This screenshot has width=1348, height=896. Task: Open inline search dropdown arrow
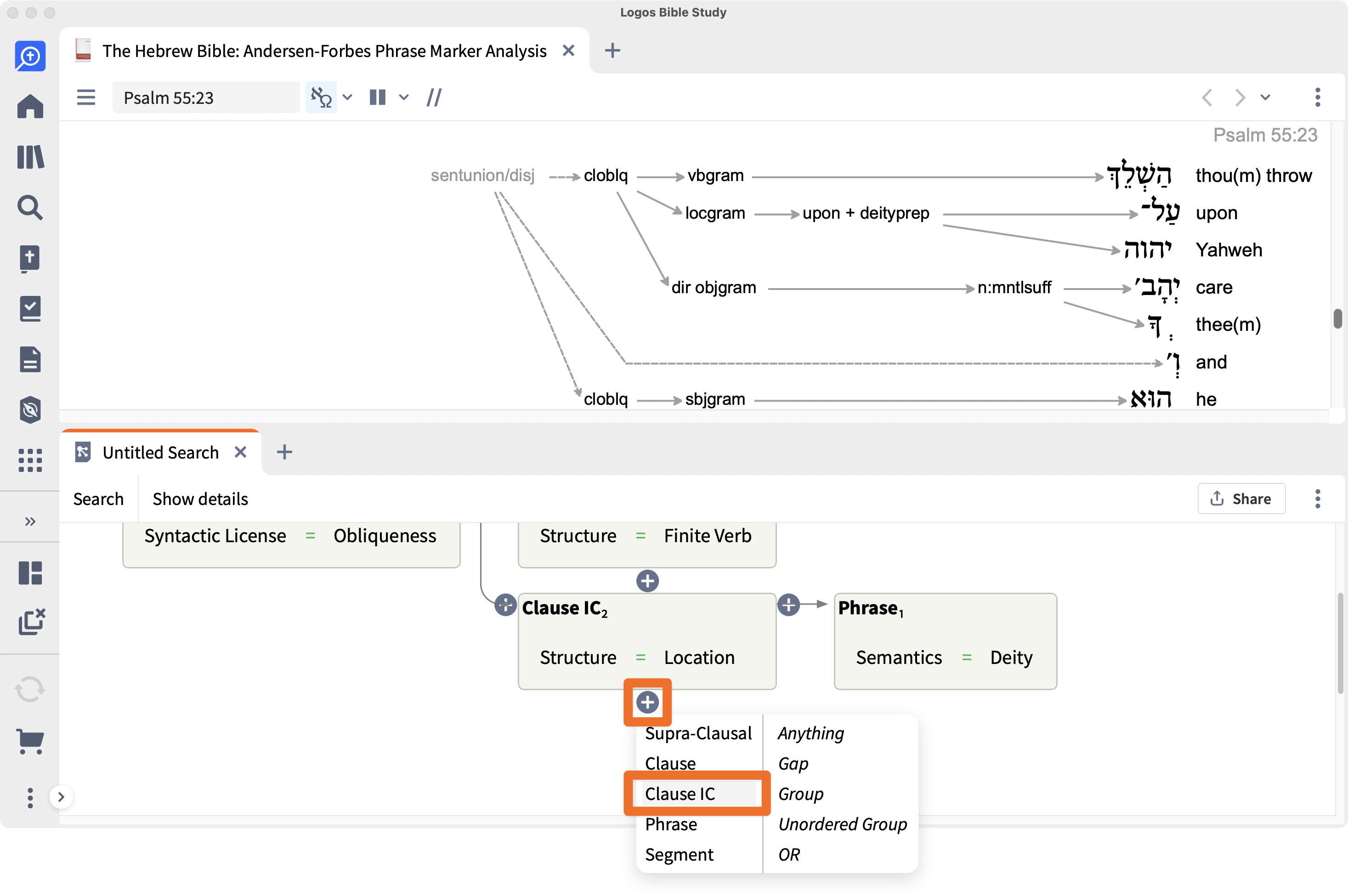(x=347, y=97)
